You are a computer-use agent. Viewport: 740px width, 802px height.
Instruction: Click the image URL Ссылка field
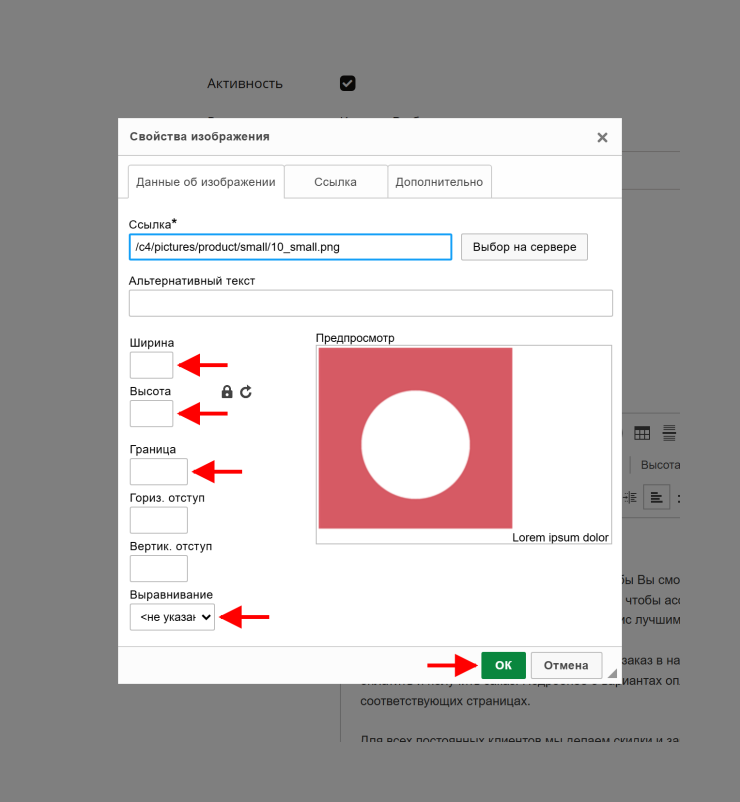pos(290,247)
